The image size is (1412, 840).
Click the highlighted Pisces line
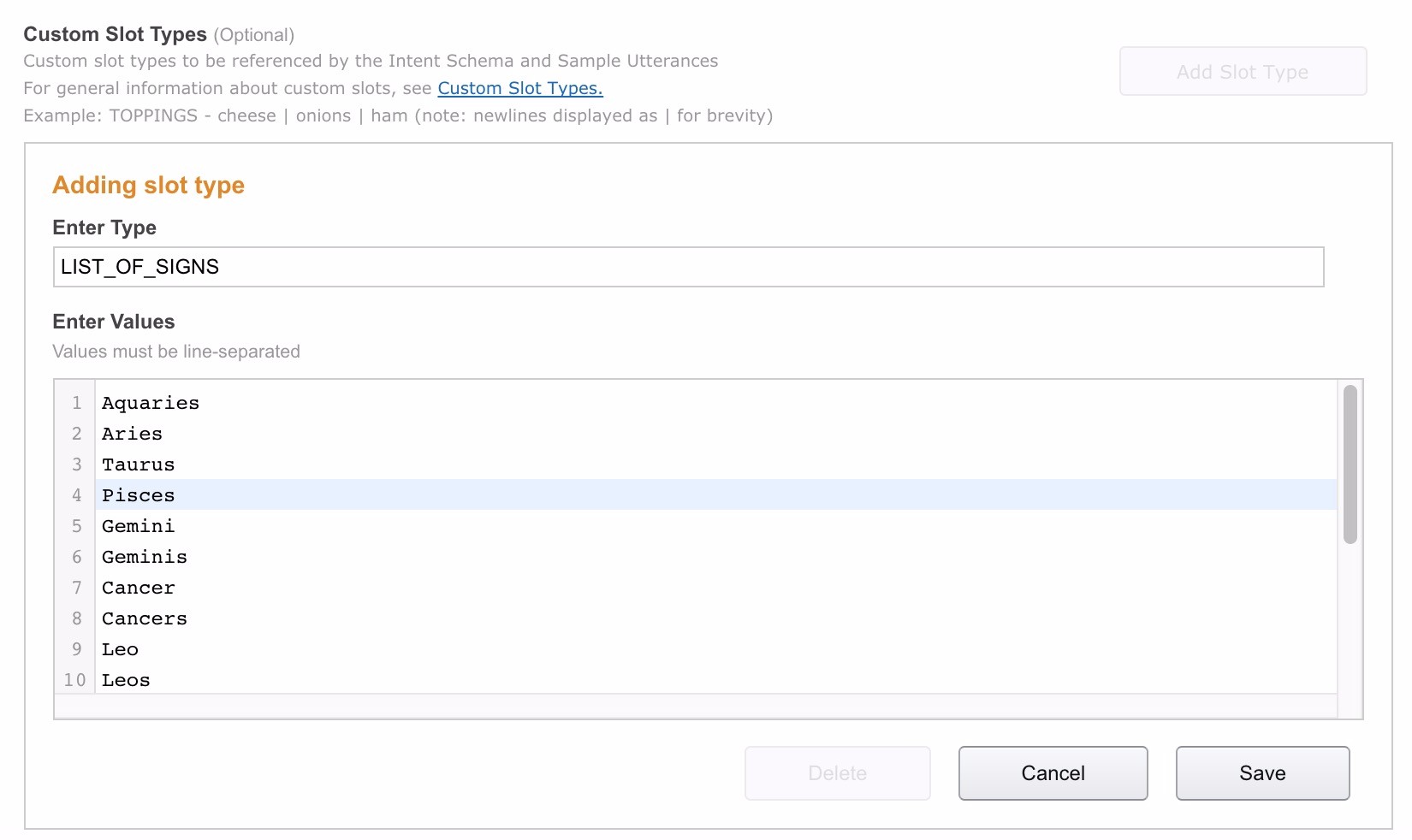point(139,495)
